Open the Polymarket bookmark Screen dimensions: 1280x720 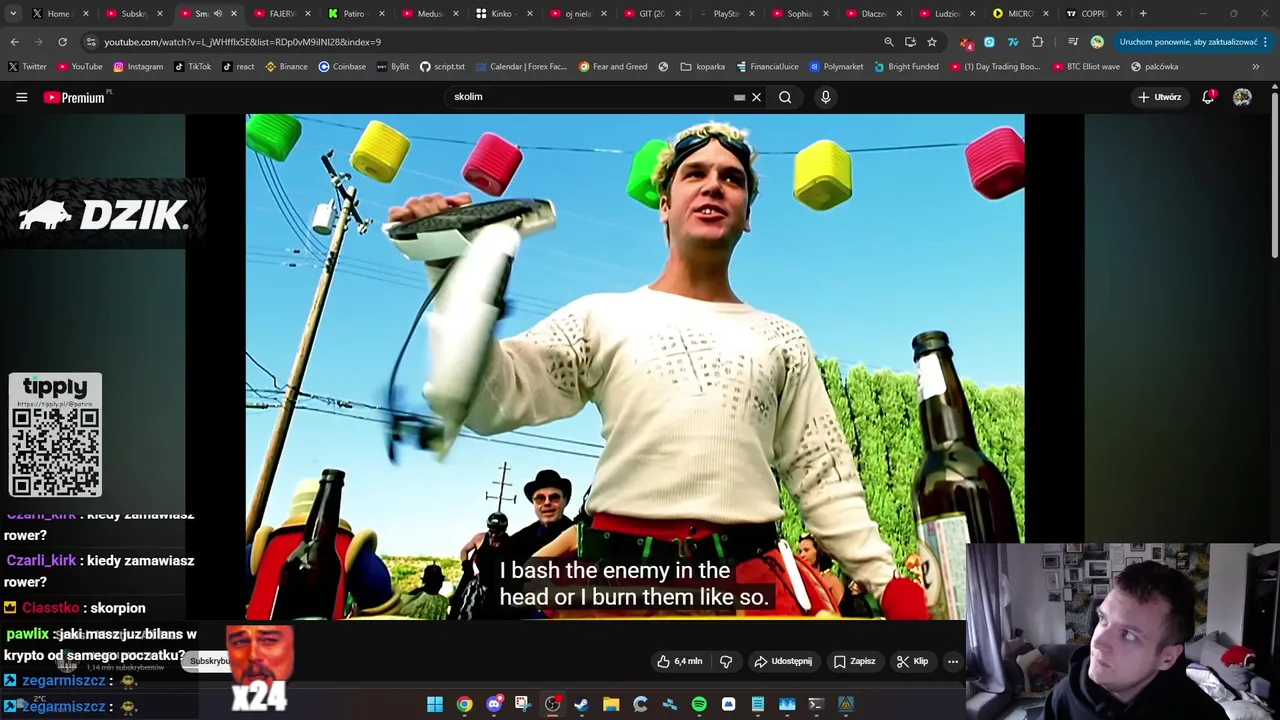[836, 67]
